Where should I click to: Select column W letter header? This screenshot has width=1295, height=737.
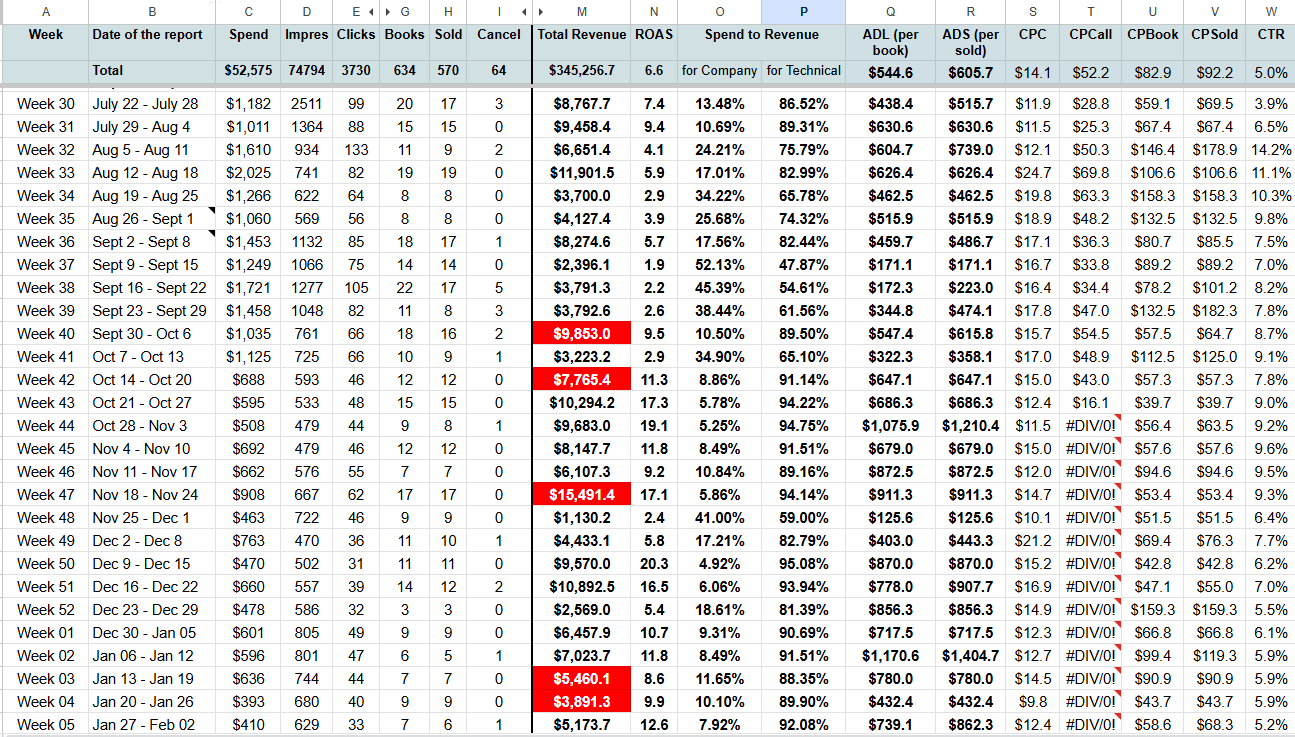(1270, 12)
